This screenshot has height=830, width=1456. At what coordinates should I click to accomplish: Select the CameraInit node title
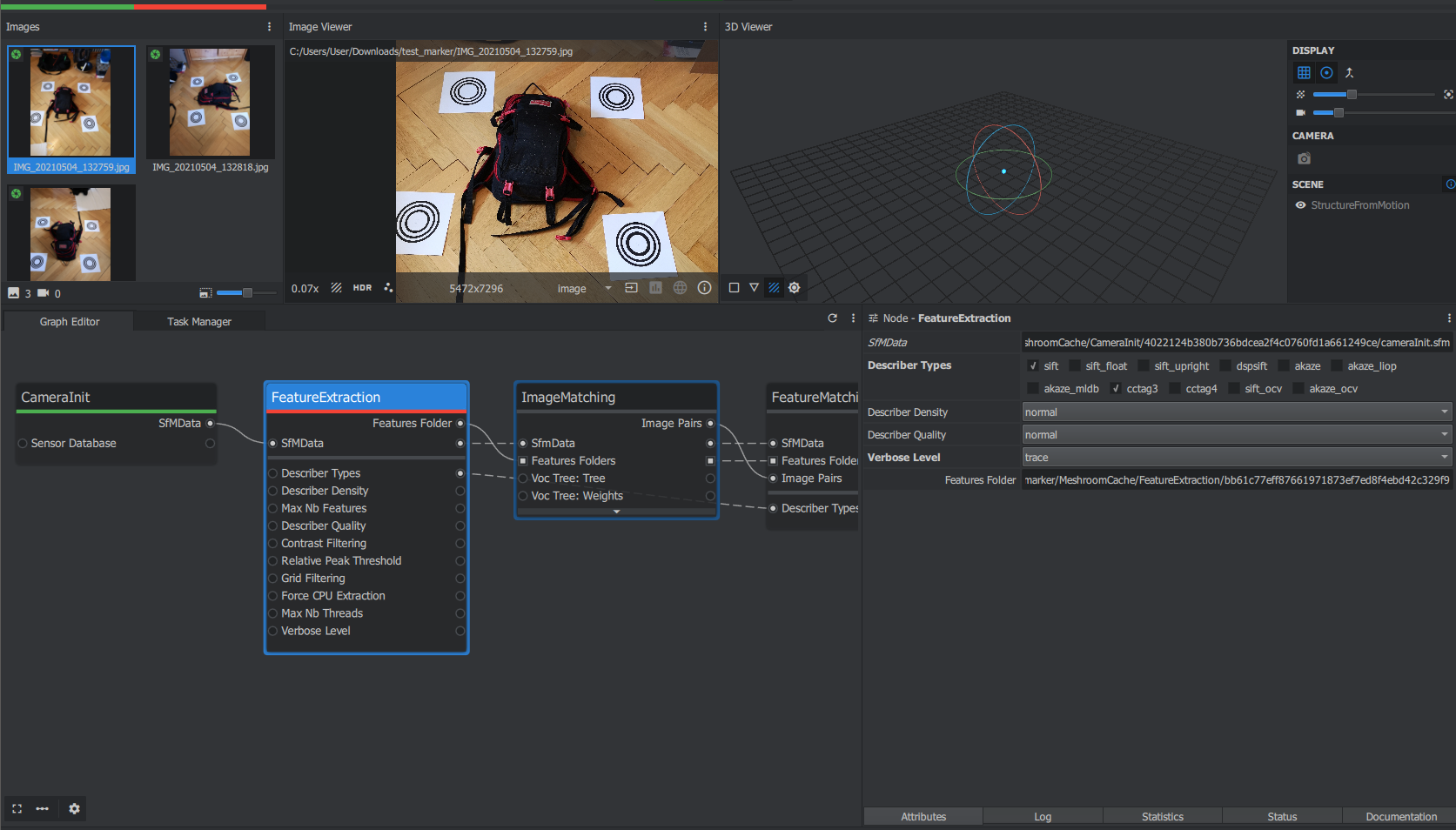tap(56, 398)
